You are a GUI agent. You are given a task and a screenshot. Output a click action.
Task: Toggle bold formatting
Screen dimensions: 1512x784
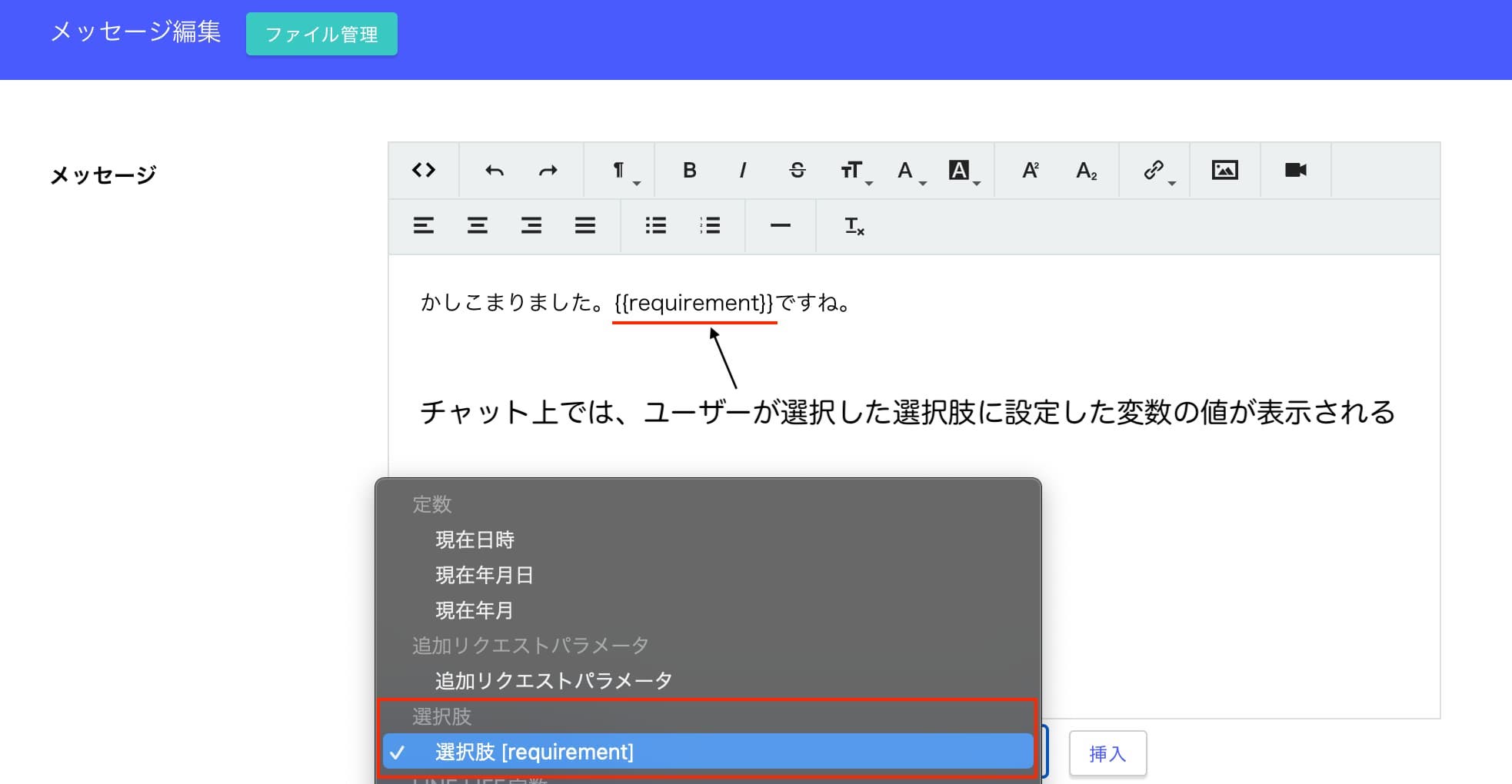689,170
